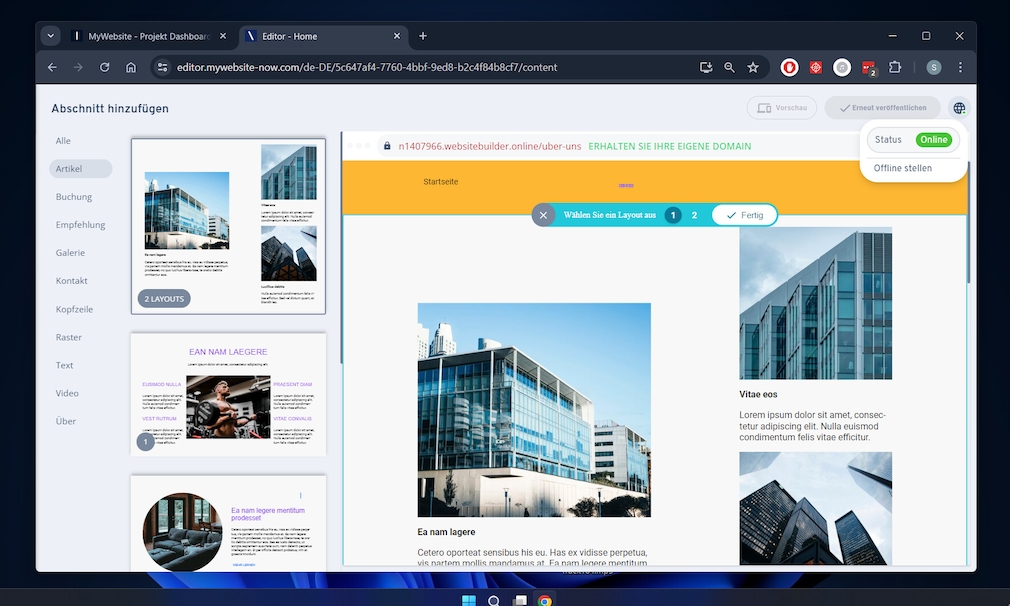Select layout option 2
Viewport: 1010px width, 606px height.
[x=694, y=215]
